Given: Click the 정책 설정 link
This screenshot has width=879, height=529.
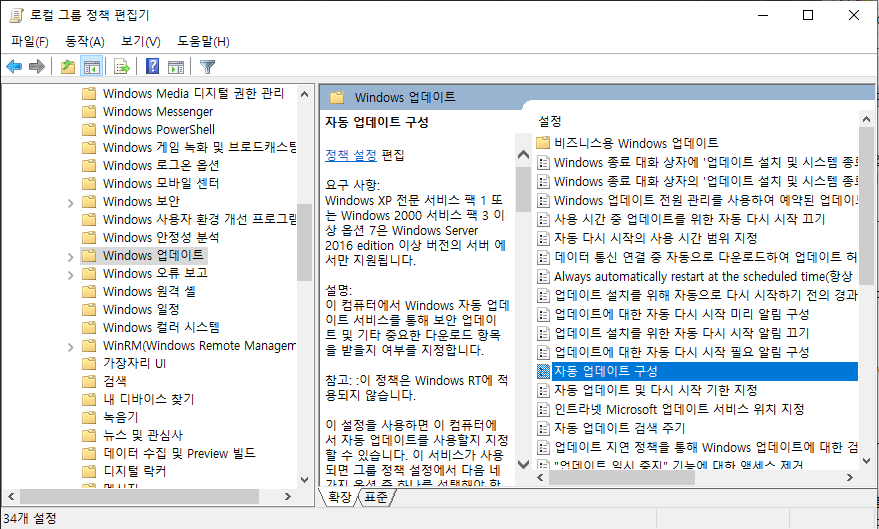Looking at the screenshot, I should [x=351, y=155].
